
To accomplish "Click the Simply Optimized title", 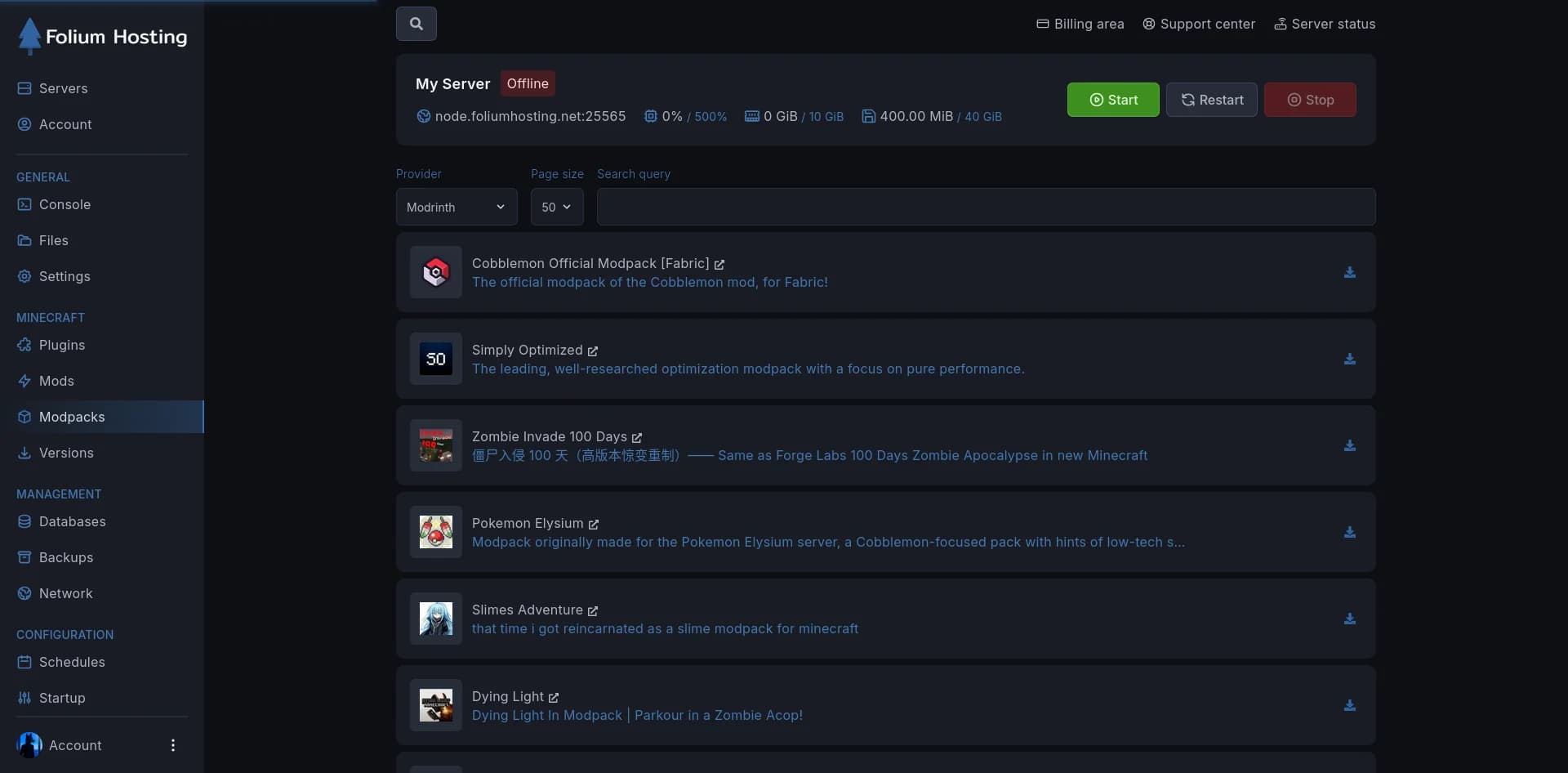I will pos(528,350).
